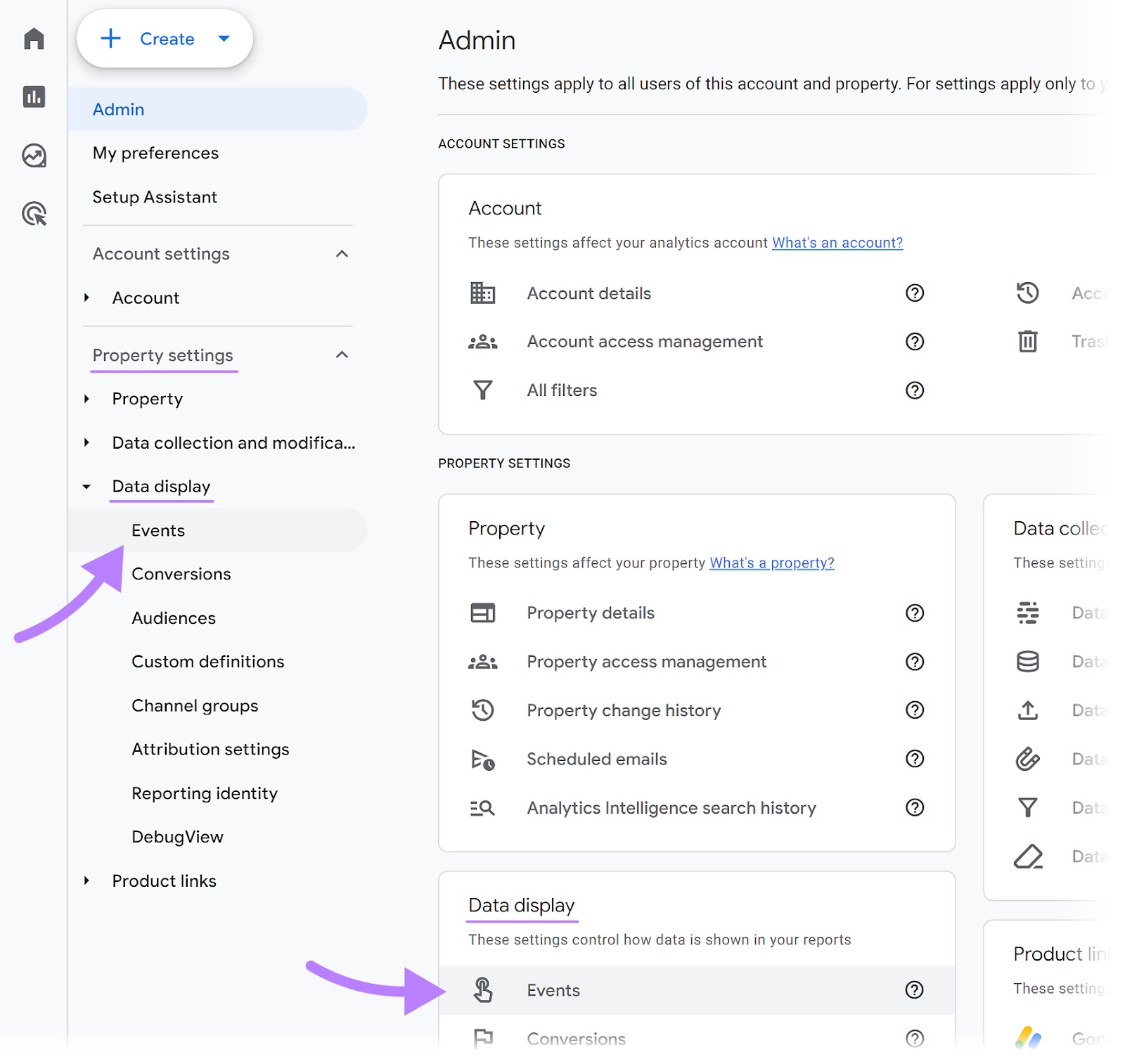Open the Trash can icon
The width and height of the screenshot is (1125, 1064).
tap(1028, 342)
